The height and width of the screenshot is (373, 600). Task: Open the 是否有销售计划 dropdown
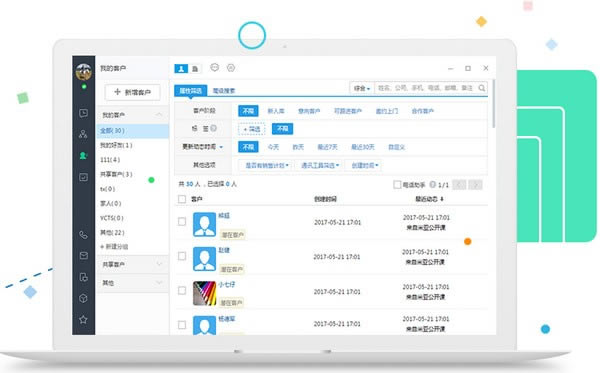pyautogui.click(x=267, y=165)
